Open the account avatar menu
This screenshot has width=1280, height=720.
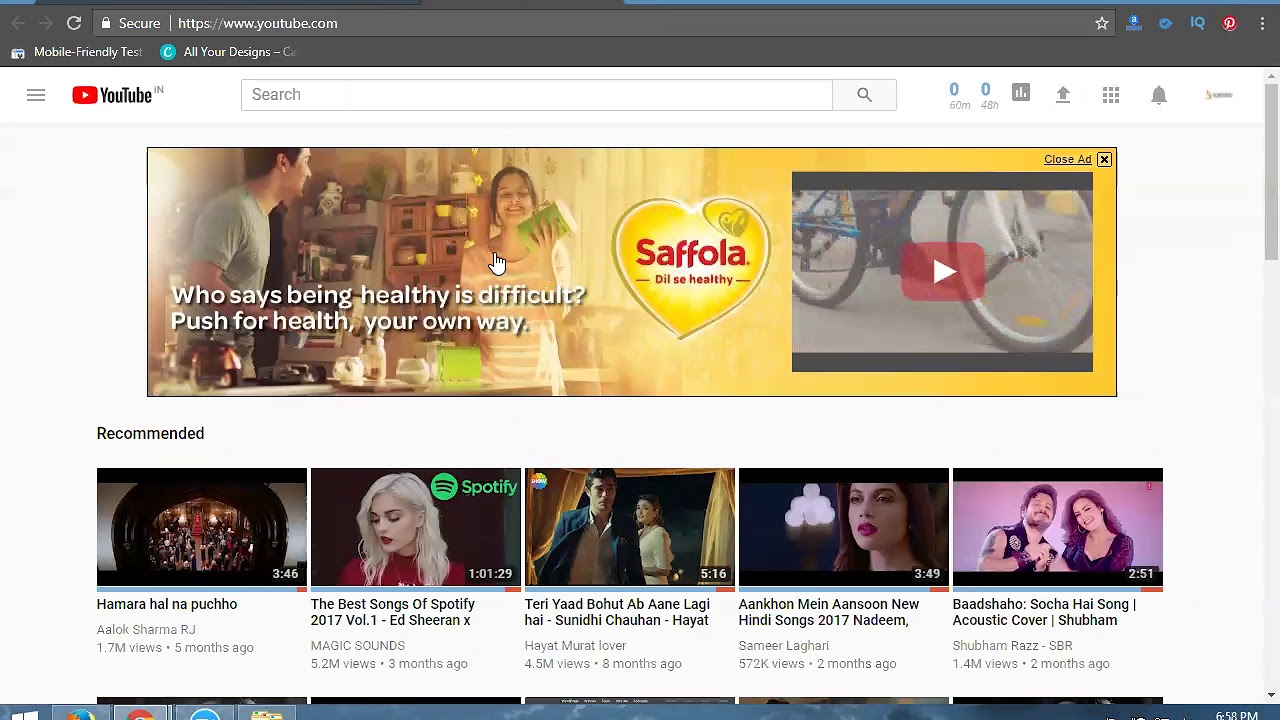1219,95
